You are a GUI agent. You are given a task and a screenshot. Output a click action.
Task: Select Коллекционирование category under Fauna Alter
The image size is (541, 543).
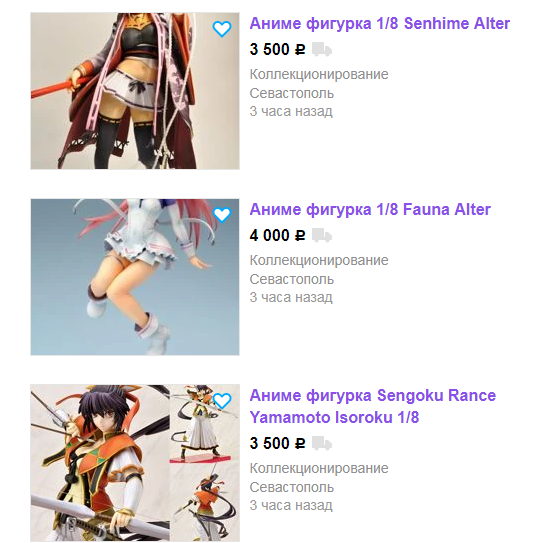319,260
